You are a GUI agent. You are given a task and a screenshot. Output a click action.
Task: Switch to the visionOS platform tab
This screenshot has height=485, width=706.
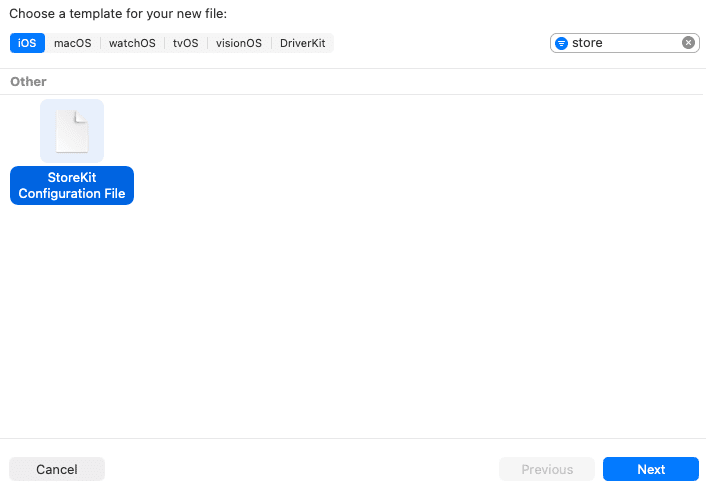tap(239, 43)
